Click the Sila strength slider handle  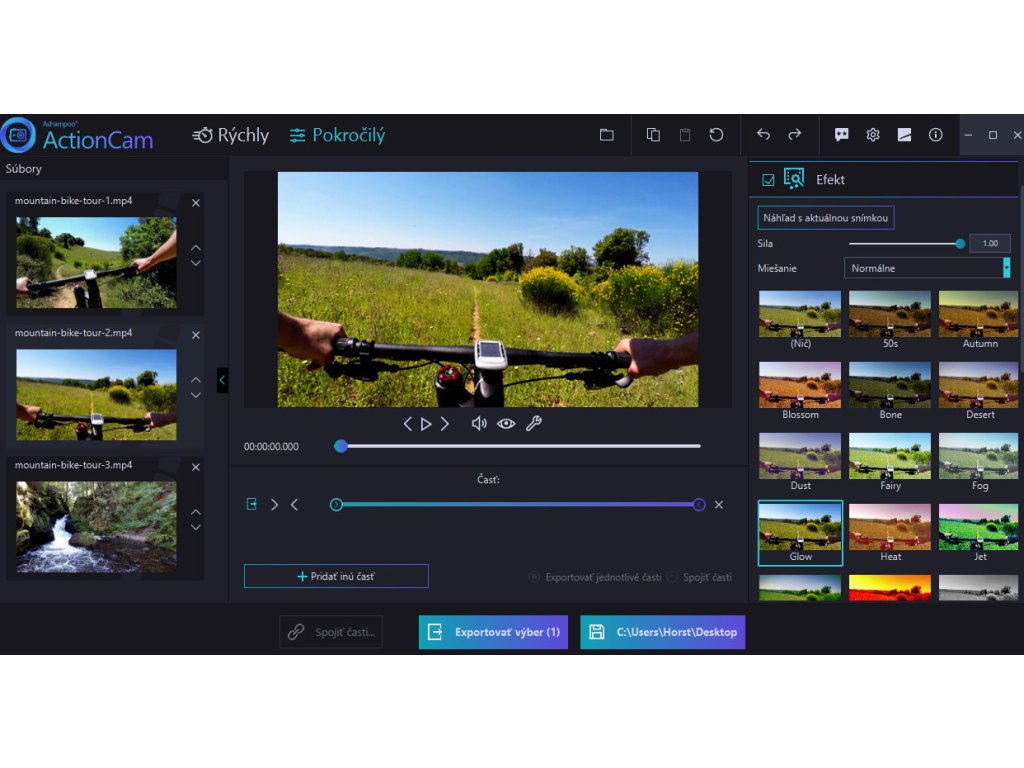click(x=960, y=243)
